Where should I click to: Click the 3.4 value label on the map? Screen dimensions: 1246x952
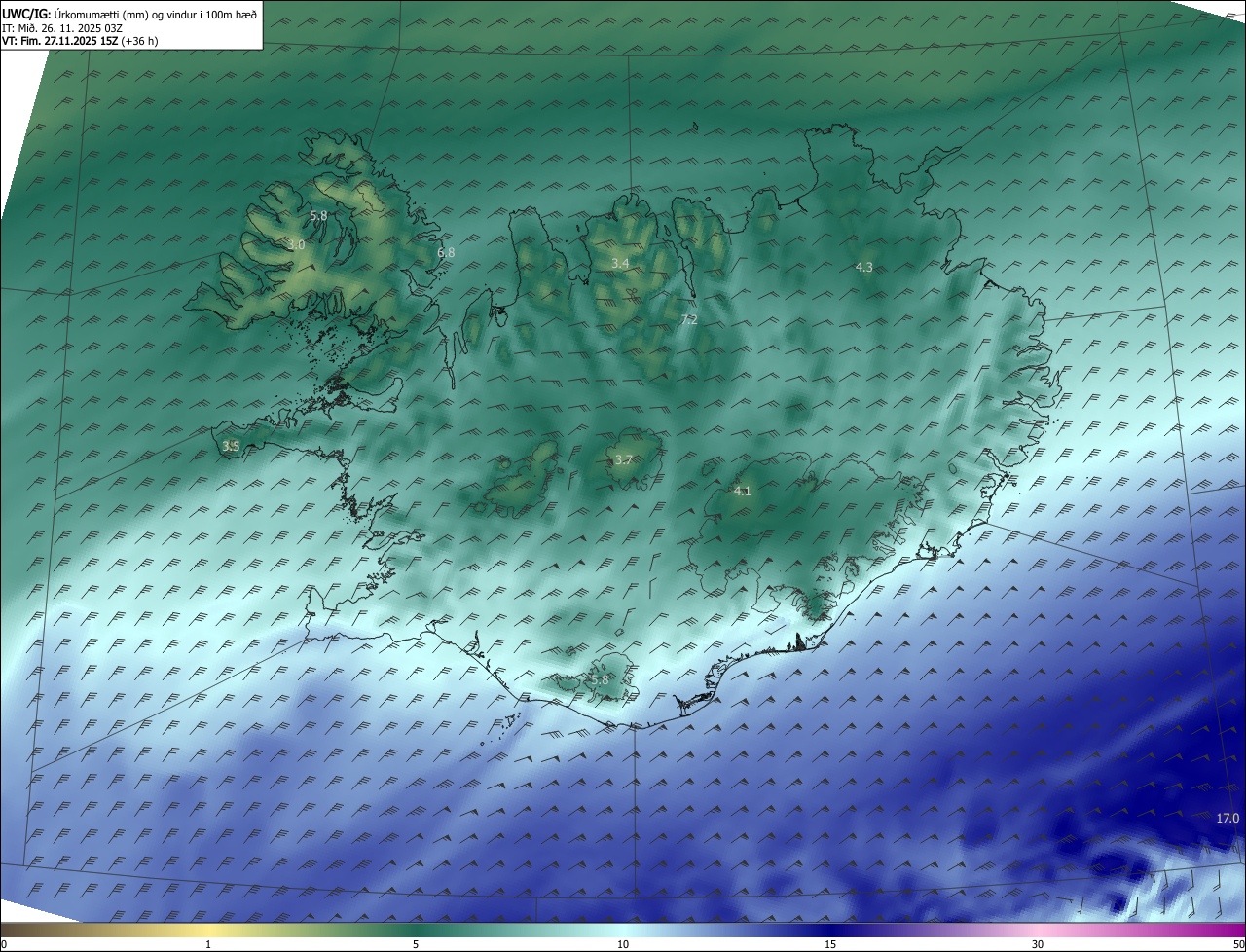(x=620, y=263)
